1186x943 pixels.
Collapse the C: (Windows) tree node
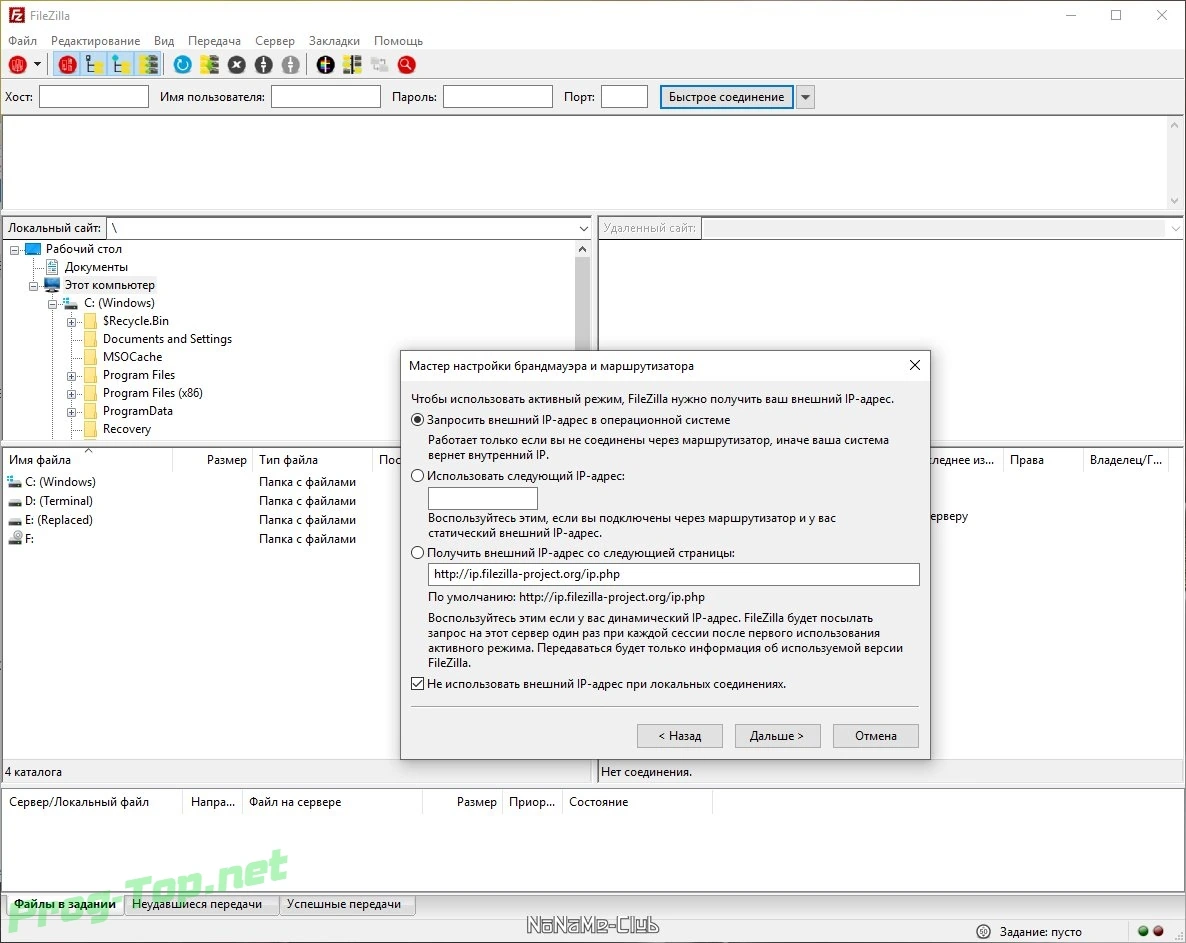click(x=52, y=304)
